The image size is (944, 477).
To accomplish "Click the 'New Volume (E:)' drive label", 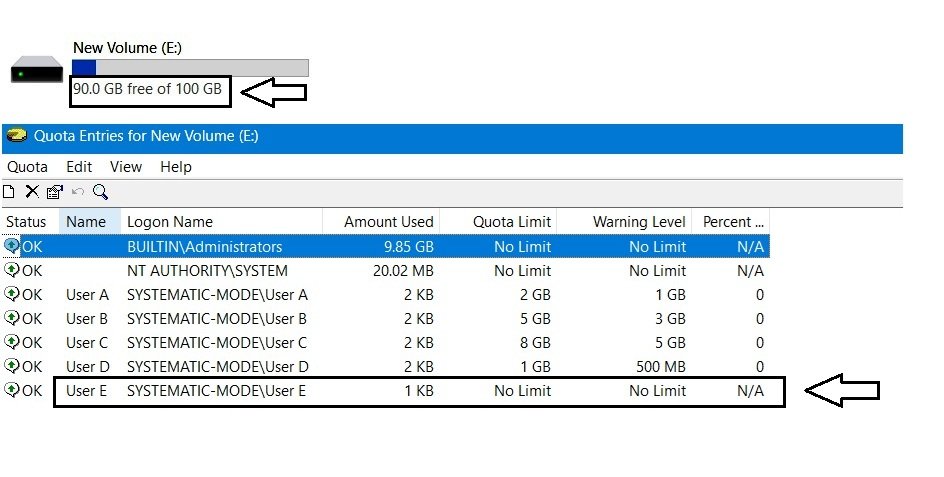I will point(128,48).
